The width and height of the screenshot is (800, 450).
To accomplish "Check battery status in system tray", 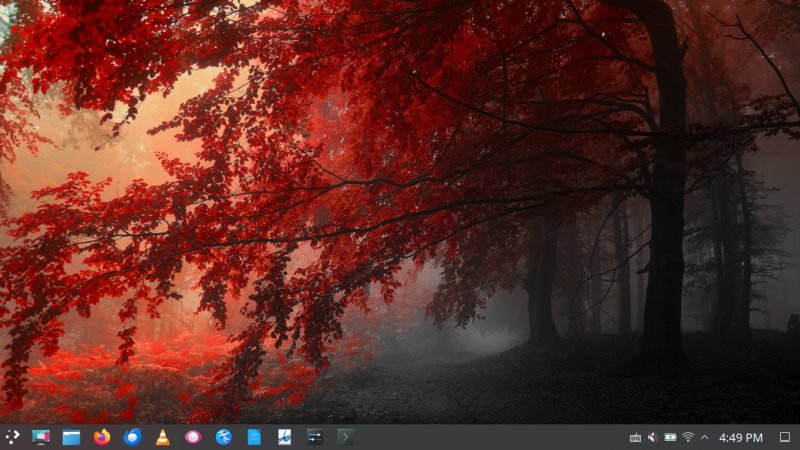I will [x=670, y=437].
